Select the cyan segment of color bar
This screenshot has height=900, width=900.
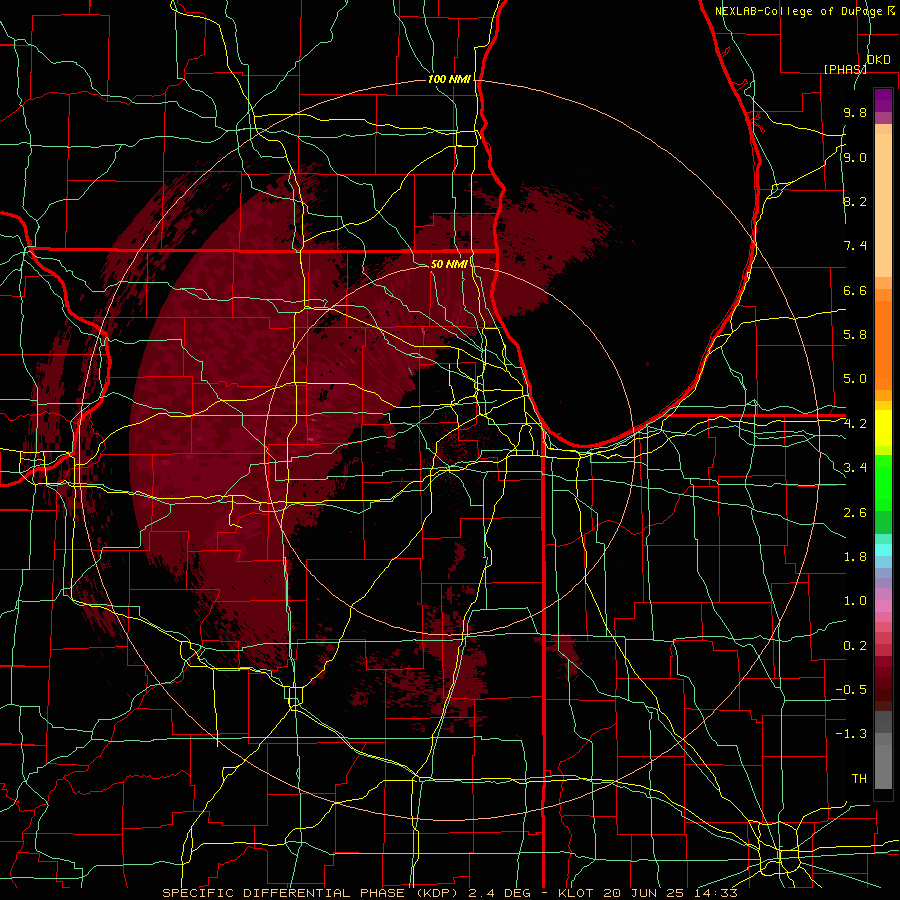click(x=883, y=550)
